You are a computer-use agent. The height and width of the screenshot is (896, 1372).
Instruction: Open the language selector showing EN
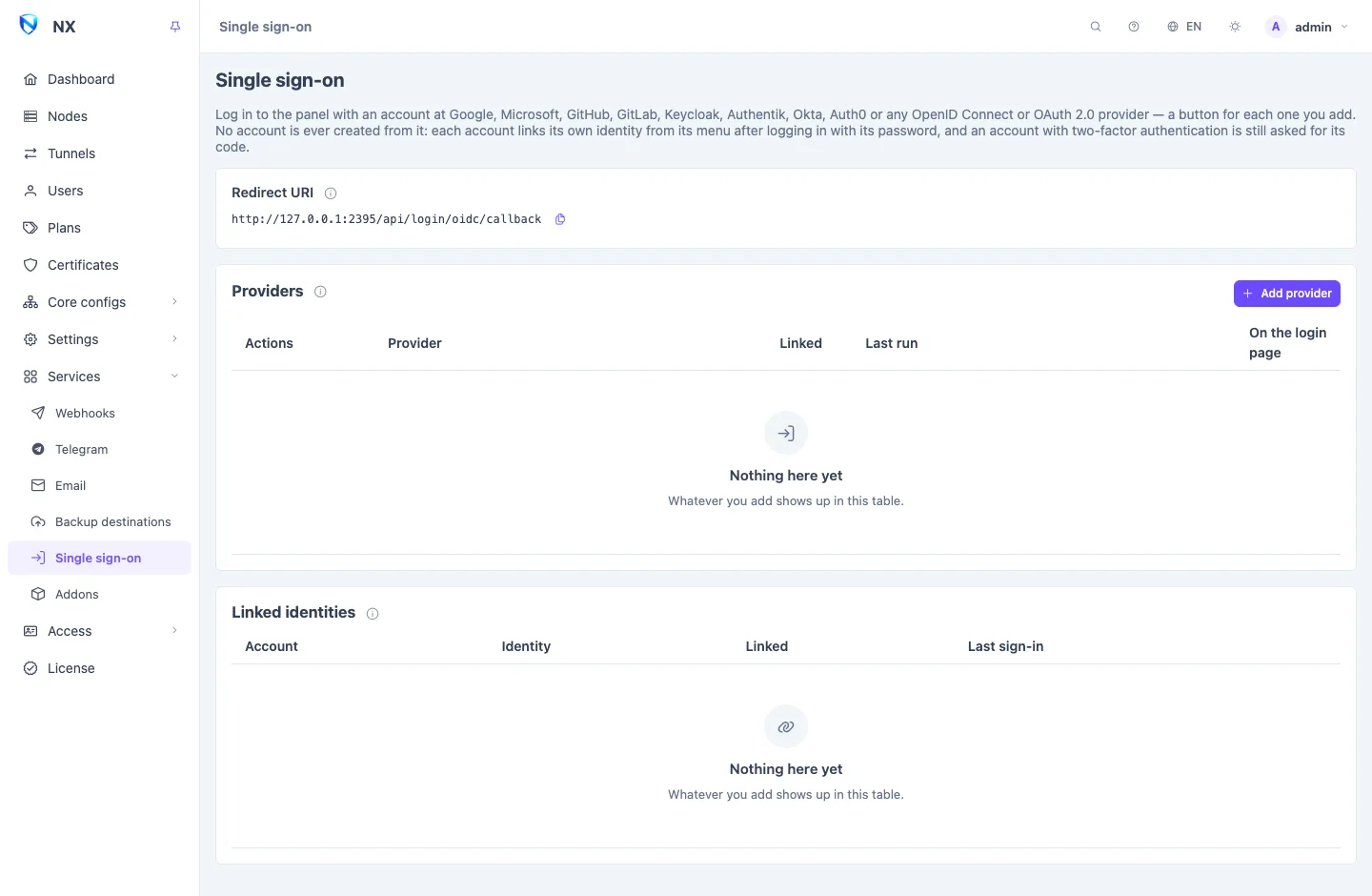pos(1184,27)
